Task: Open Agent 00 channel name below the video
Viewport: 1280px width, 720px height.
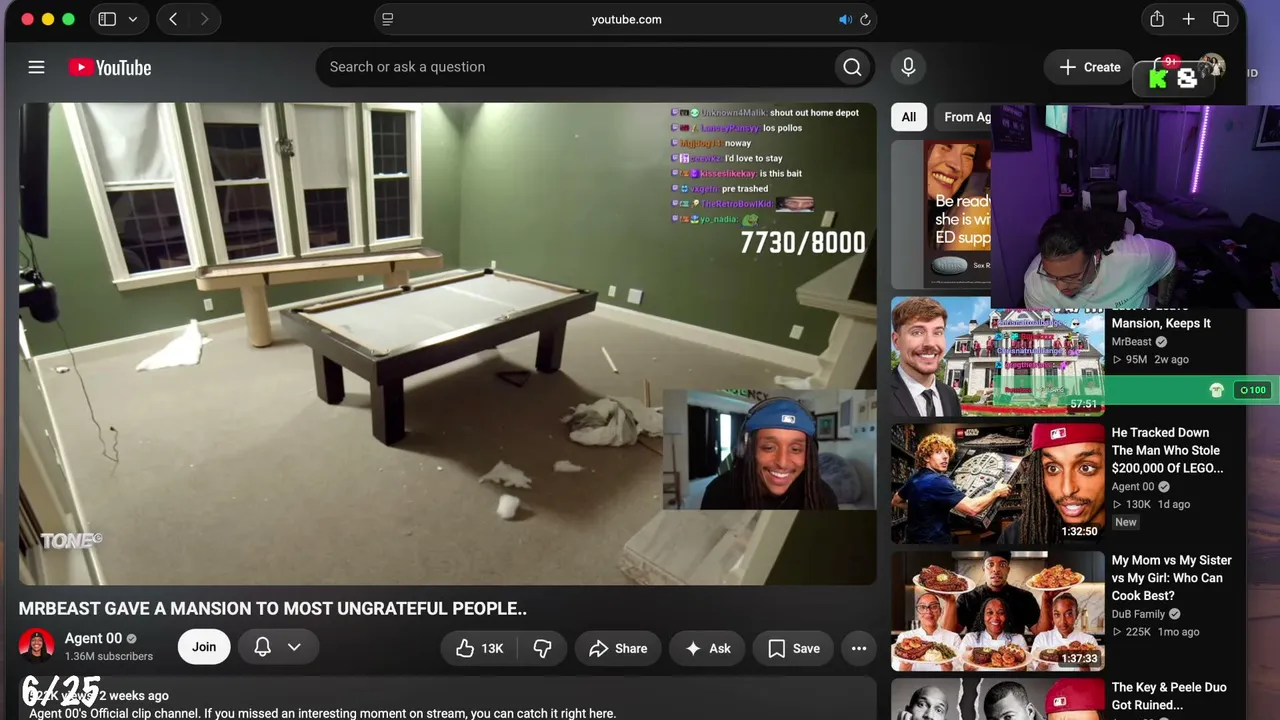Action: tap(93, 638)
